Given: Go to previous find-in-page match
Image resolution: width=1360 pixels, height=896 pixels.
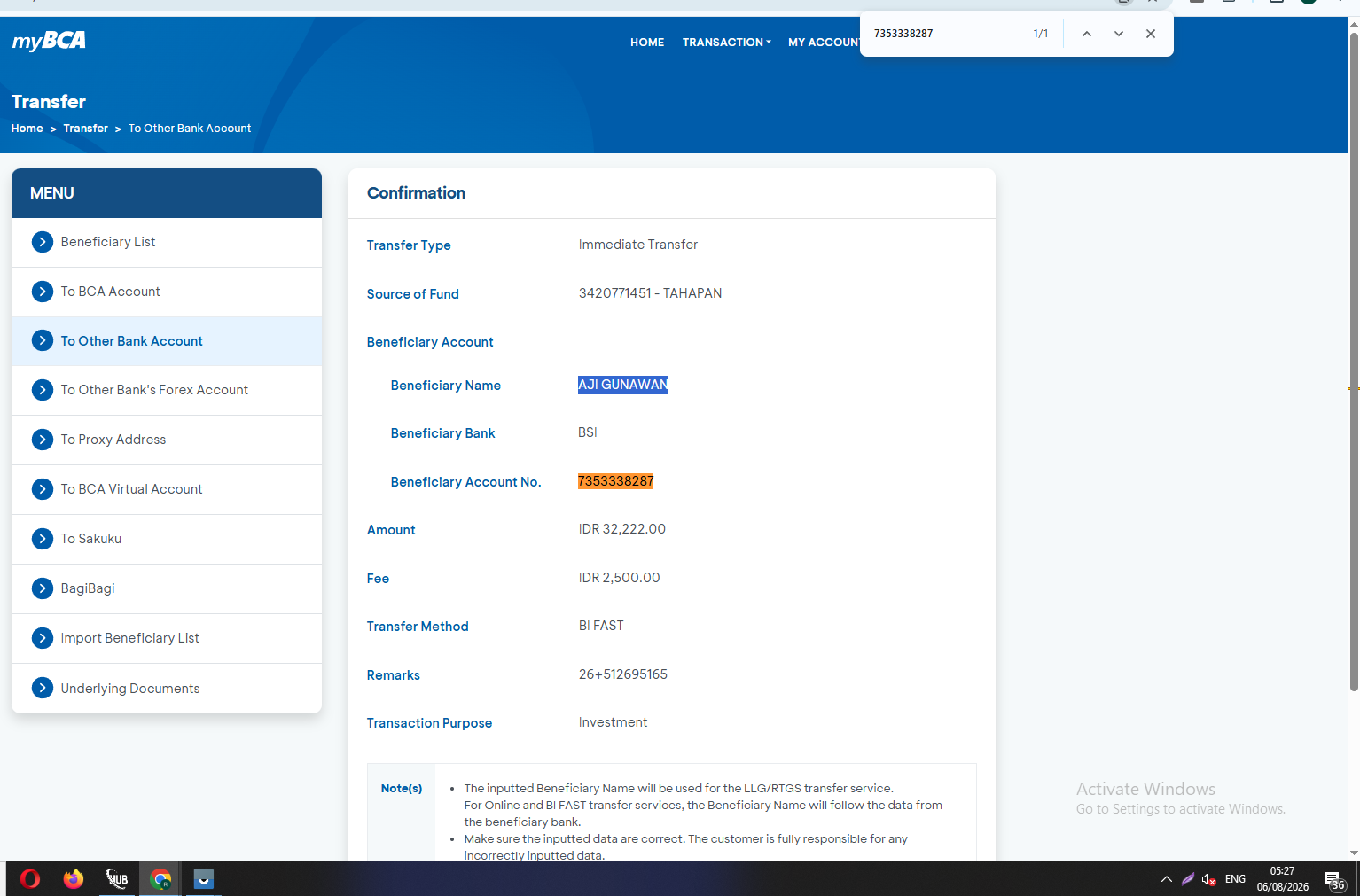Looking at the screenshot, I should (1086, 34).
